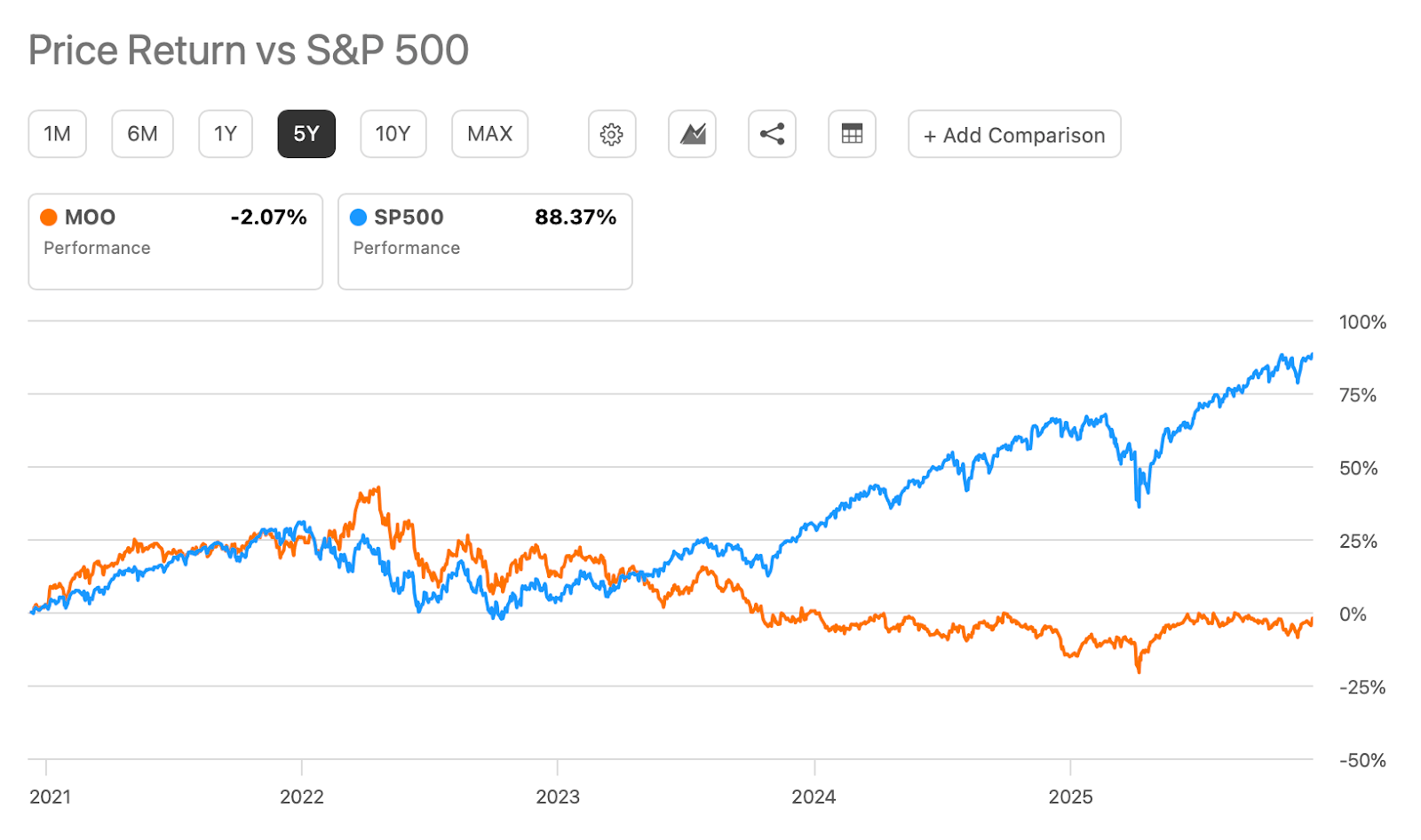Click the orange MOO color dot
1421x840 pixels.
49,218
